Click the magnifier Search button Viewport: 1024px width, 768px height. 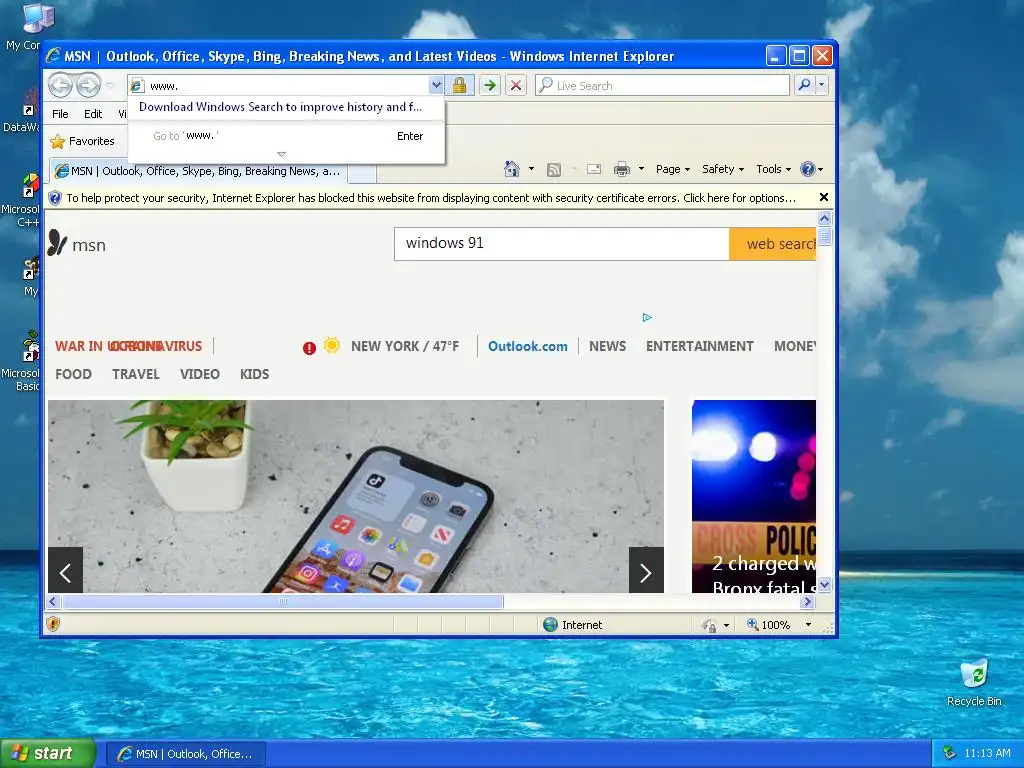pos(805,86)
